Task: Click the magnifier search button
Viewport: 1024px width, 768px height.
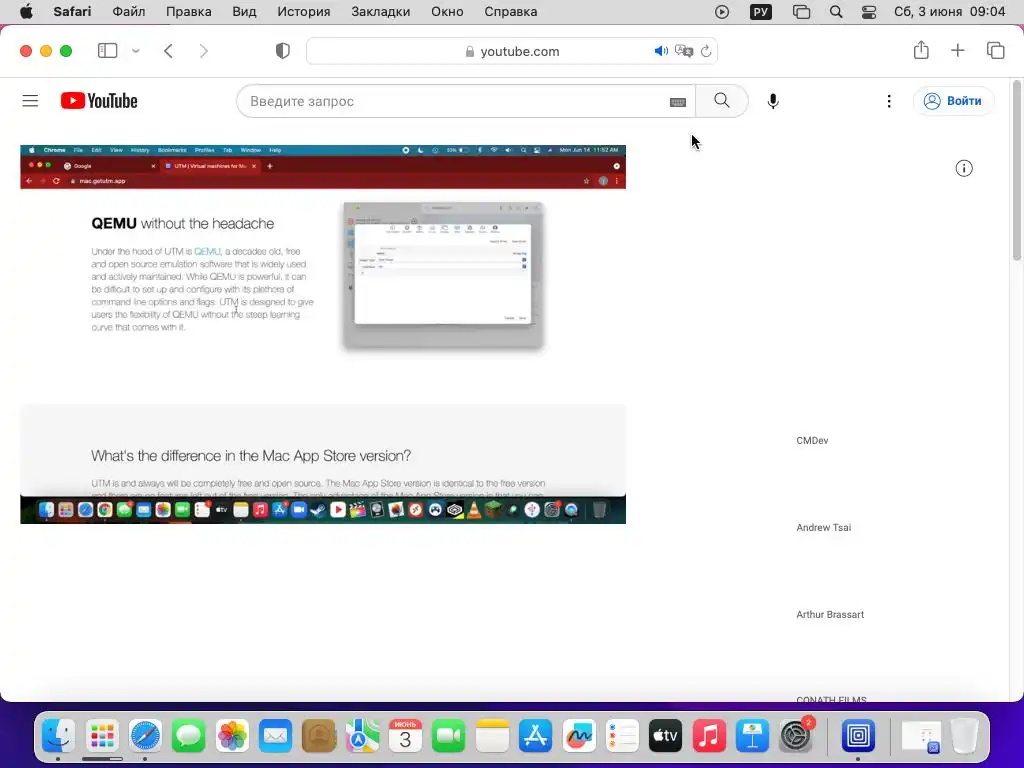Action: 722,101
